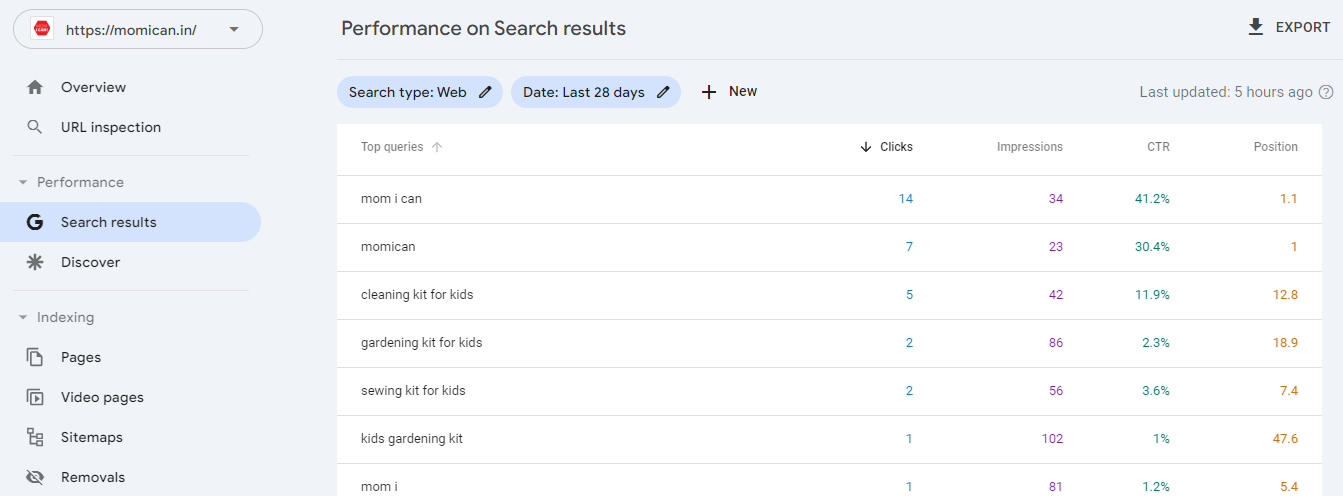1343x496 pixels.
Task: Click the help icon beside Last updated
Action: [1326, 92]
